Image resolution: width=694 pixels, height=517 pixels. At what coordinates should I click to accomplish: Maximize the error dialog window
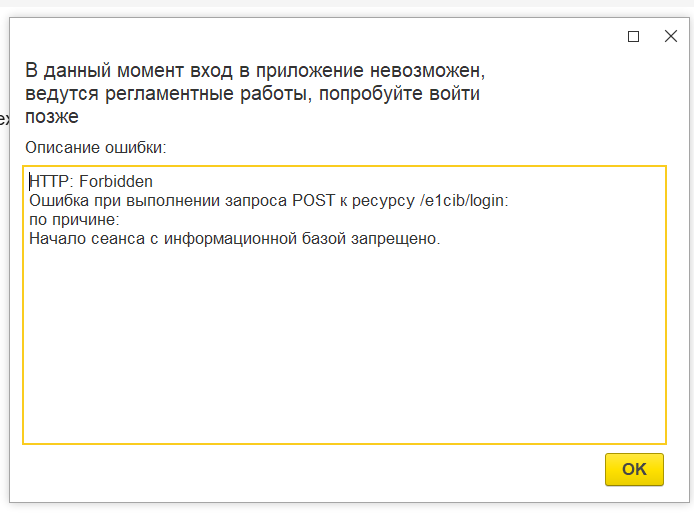[633, 36]
